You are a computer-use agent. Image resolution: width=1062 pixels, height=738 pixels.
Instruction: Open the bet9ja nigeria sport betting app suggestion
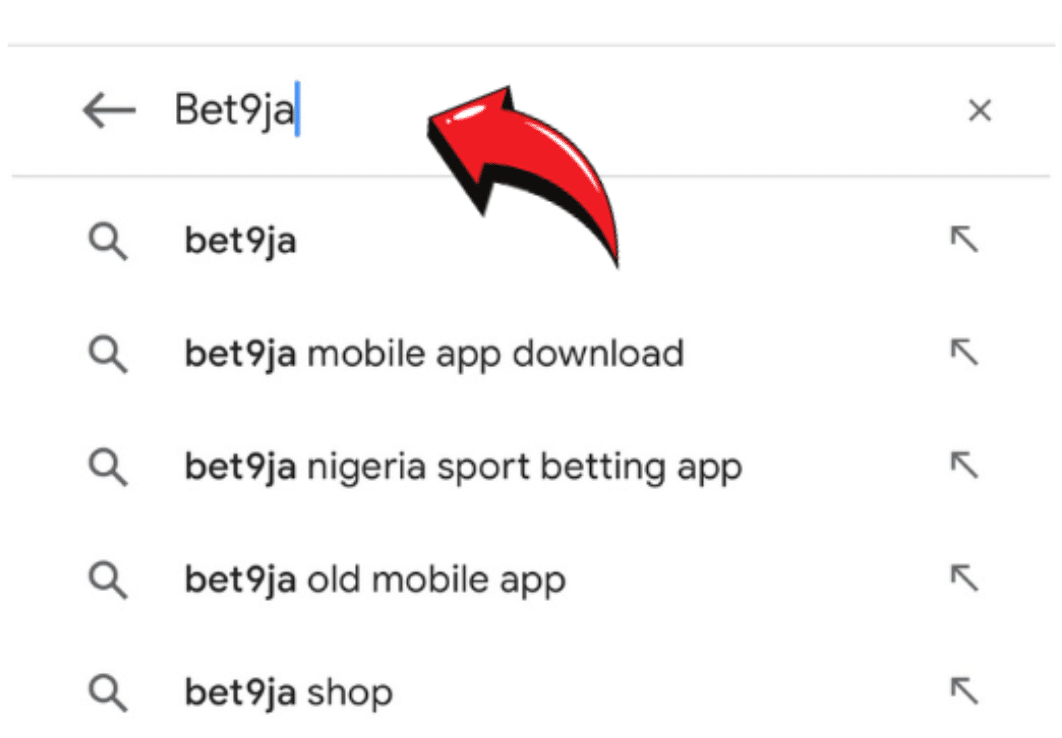tap(465, 466)
